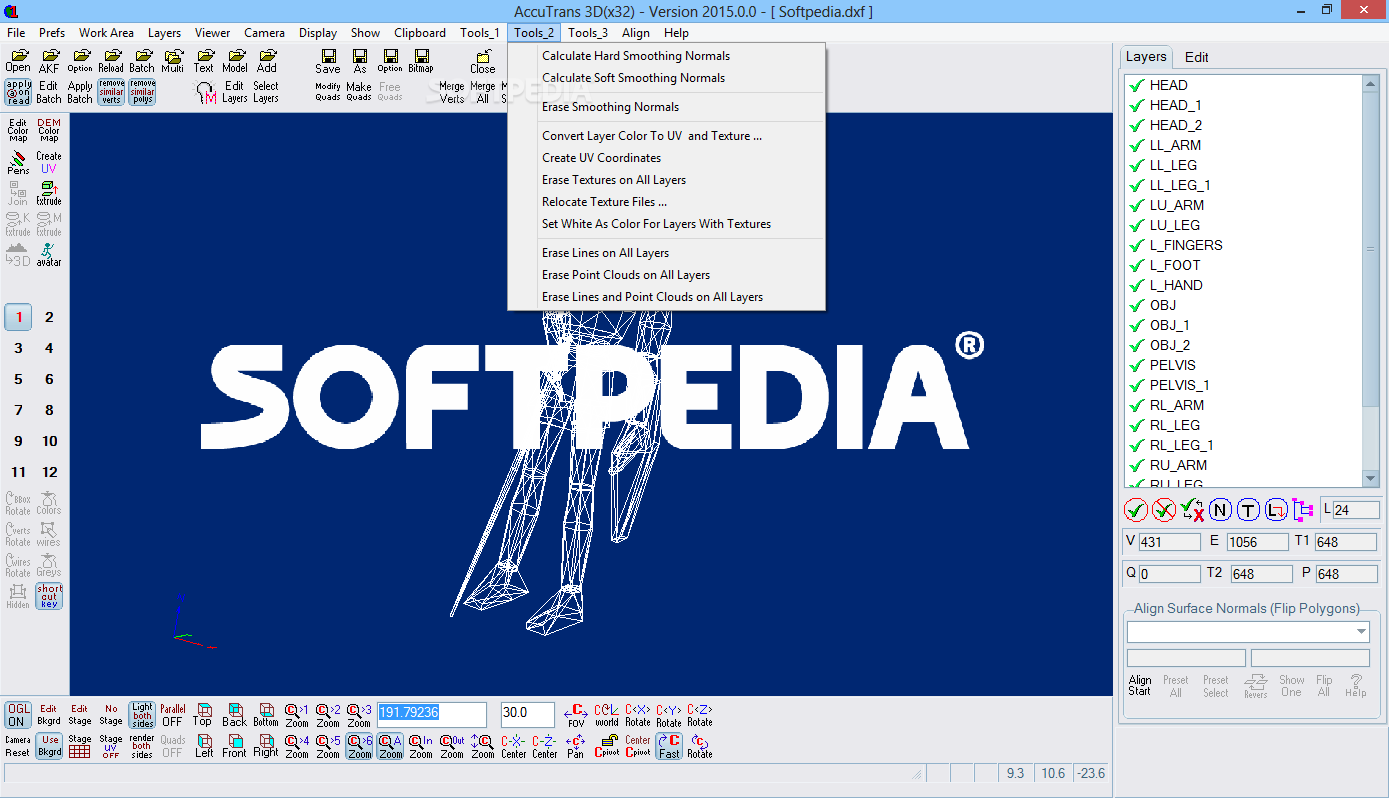Click the world rotate icon
The image size is (1389, 798).
607,714
